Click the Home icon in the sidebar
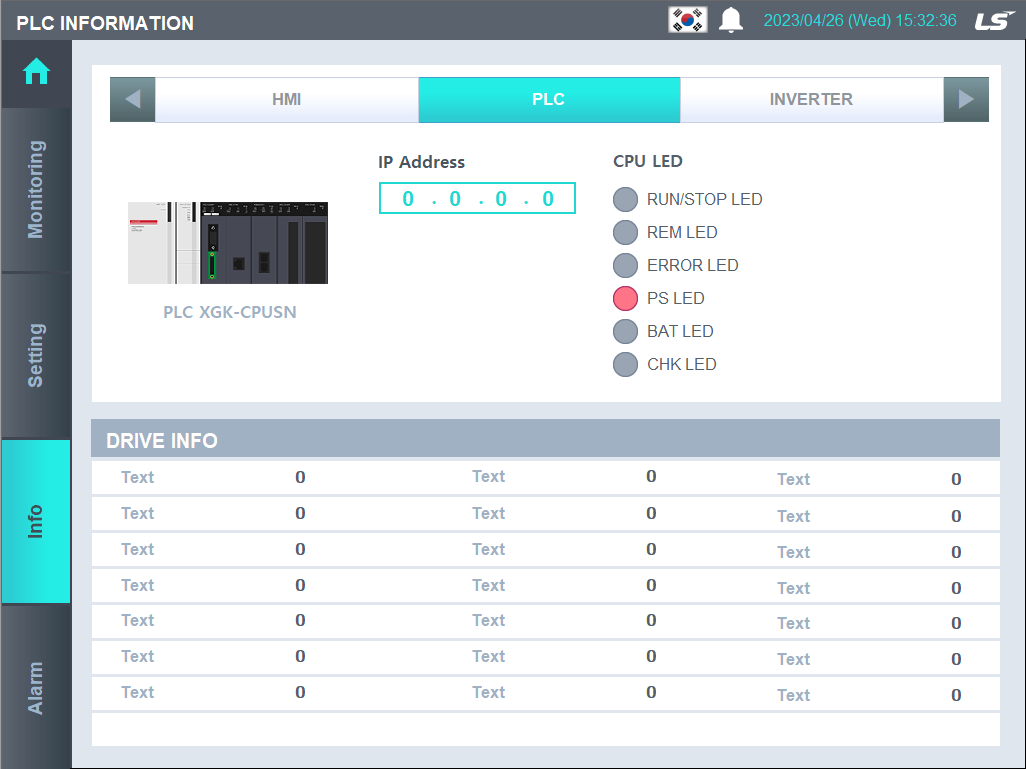Image resolution: width=1026 pixels, height=769 pixels. [x=35, y=73]
